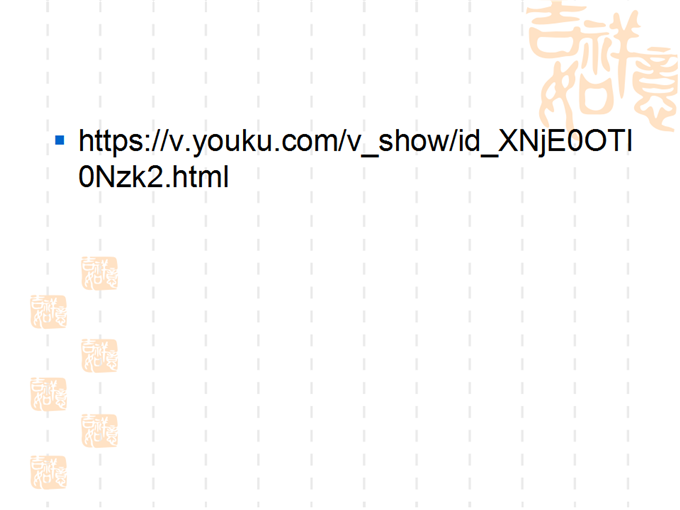Screen dimensions: 680x510
Task: Click the 意 character in the large watermark
Action: [x=655, y=89]
